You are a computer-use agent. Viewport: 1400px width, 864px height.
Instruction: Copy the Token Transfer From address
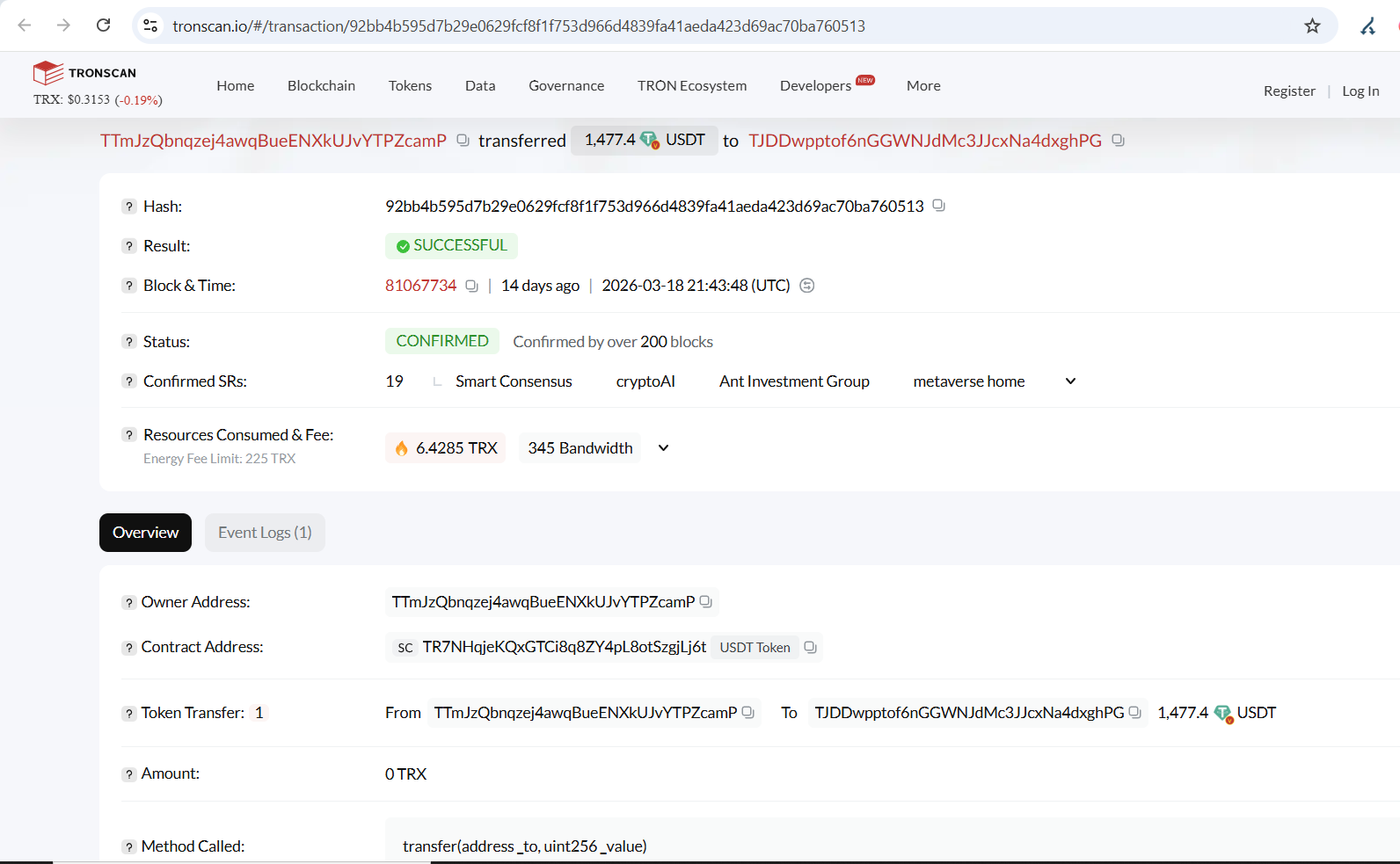[x=747, y=713]
